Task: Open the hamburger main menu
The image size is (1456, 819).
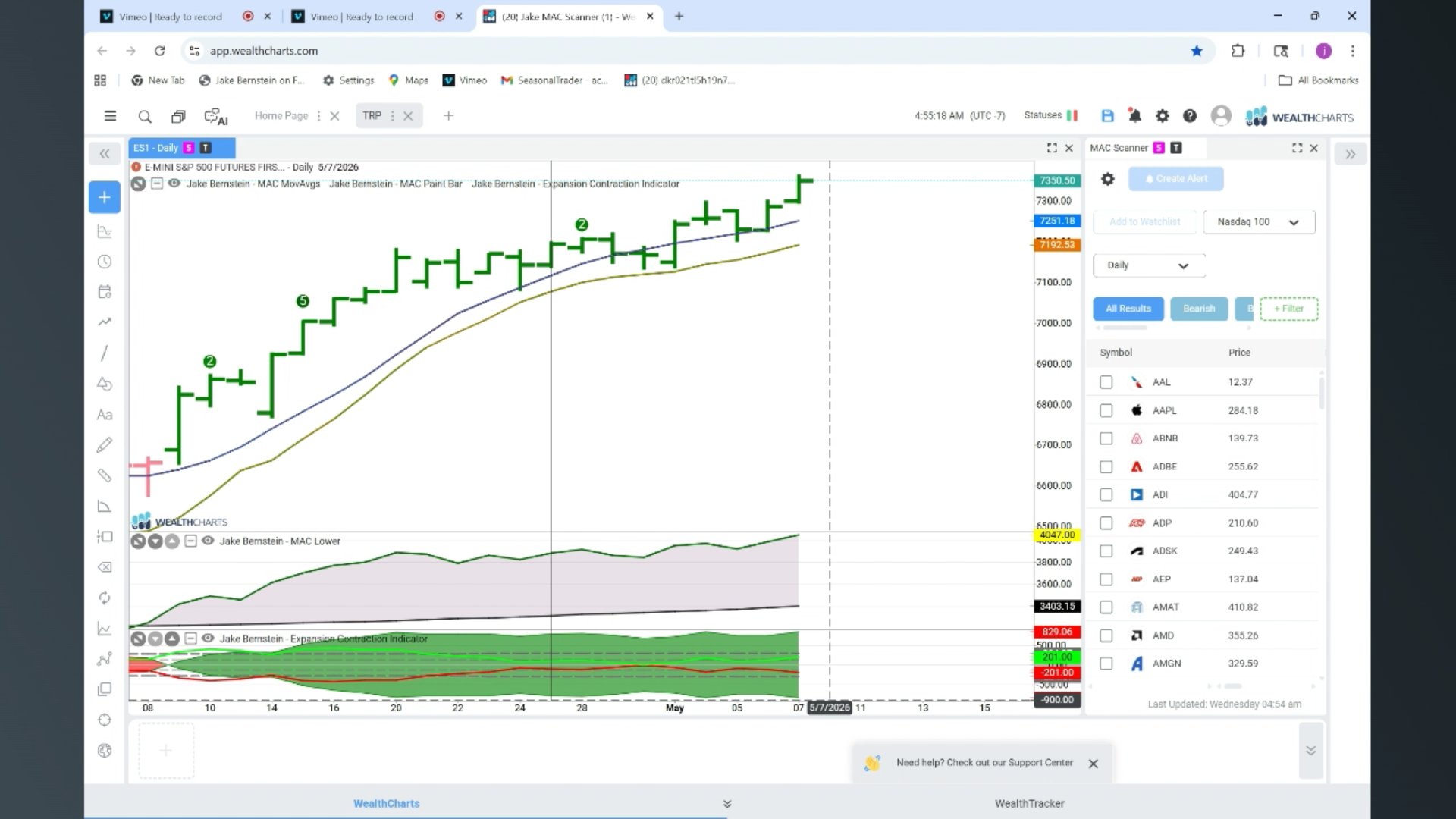Action: tap(110, 116)
